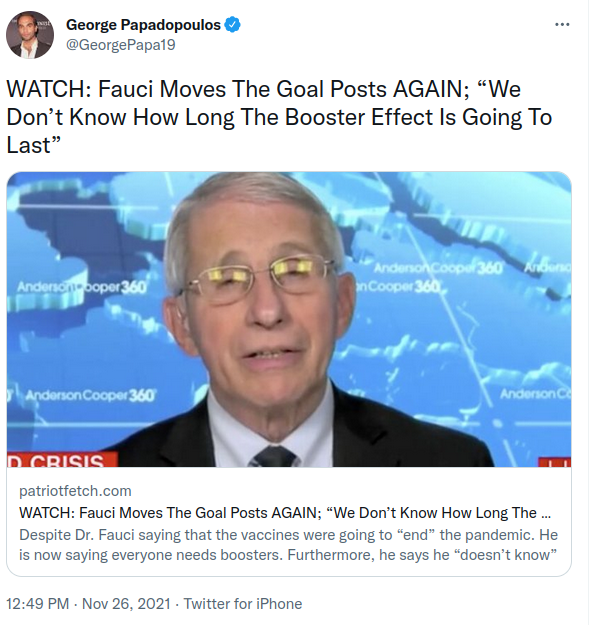This screenshot has width=593, height=625.
Task: Click the blue verified badge
Action: click(232, 25)
